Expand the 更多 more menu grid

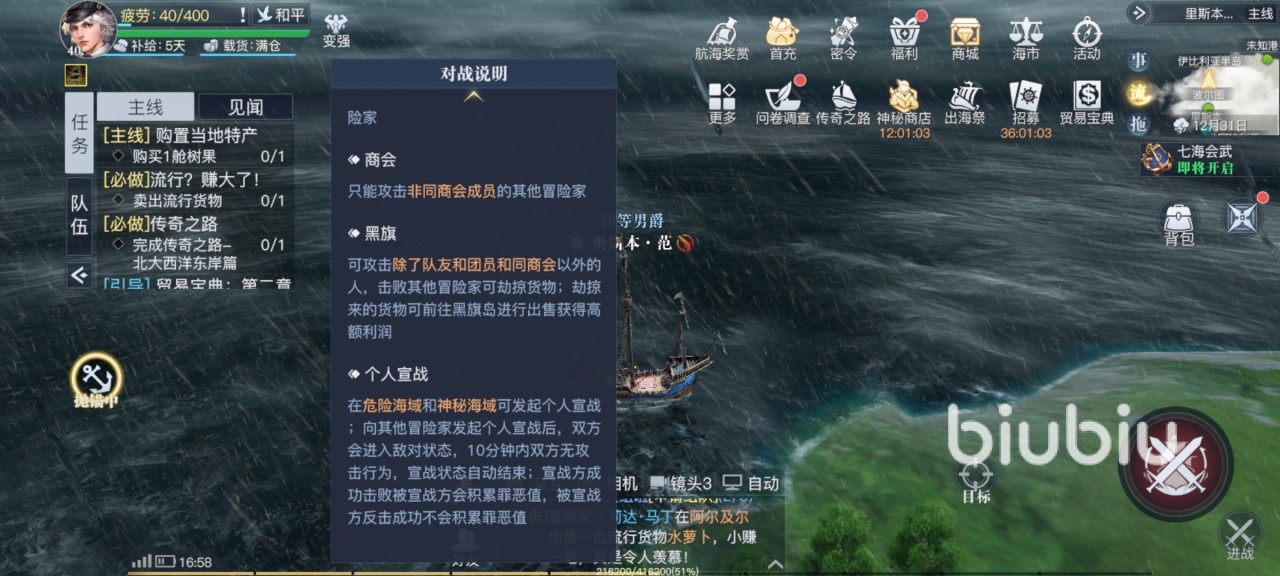coord(722,103)
